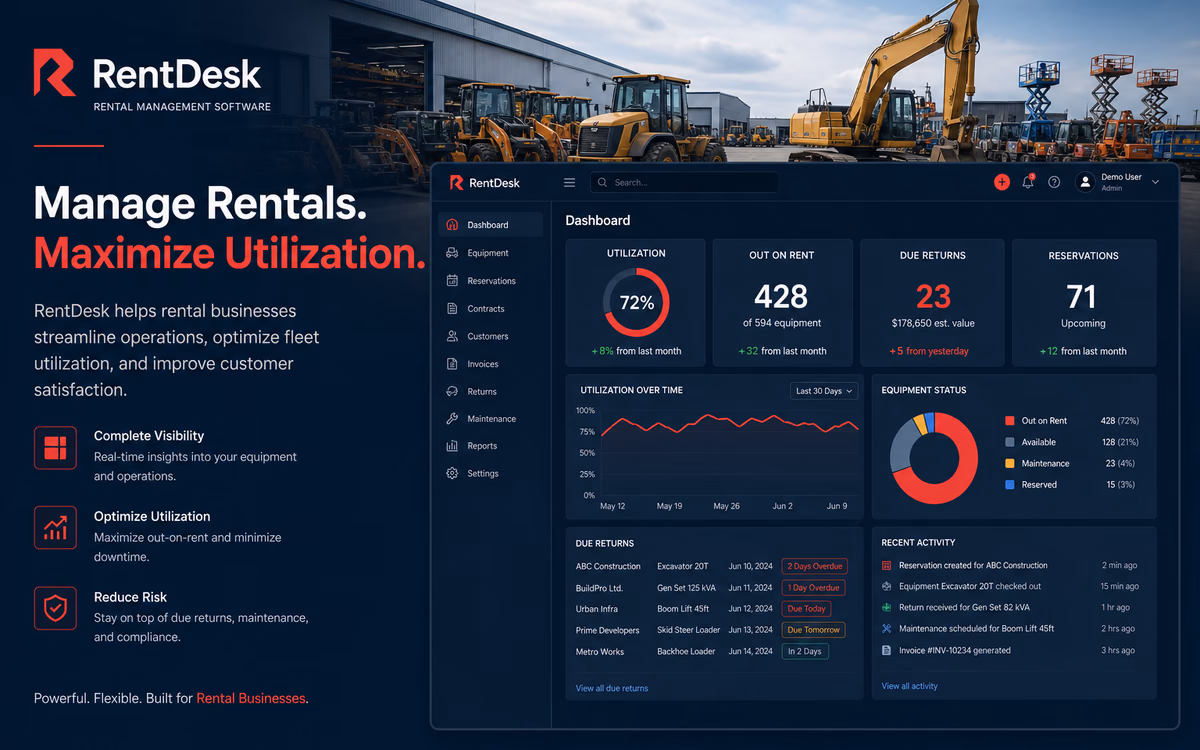Click the Returns icon in sidebar
1200x750 pixels.
coord(452,391)
